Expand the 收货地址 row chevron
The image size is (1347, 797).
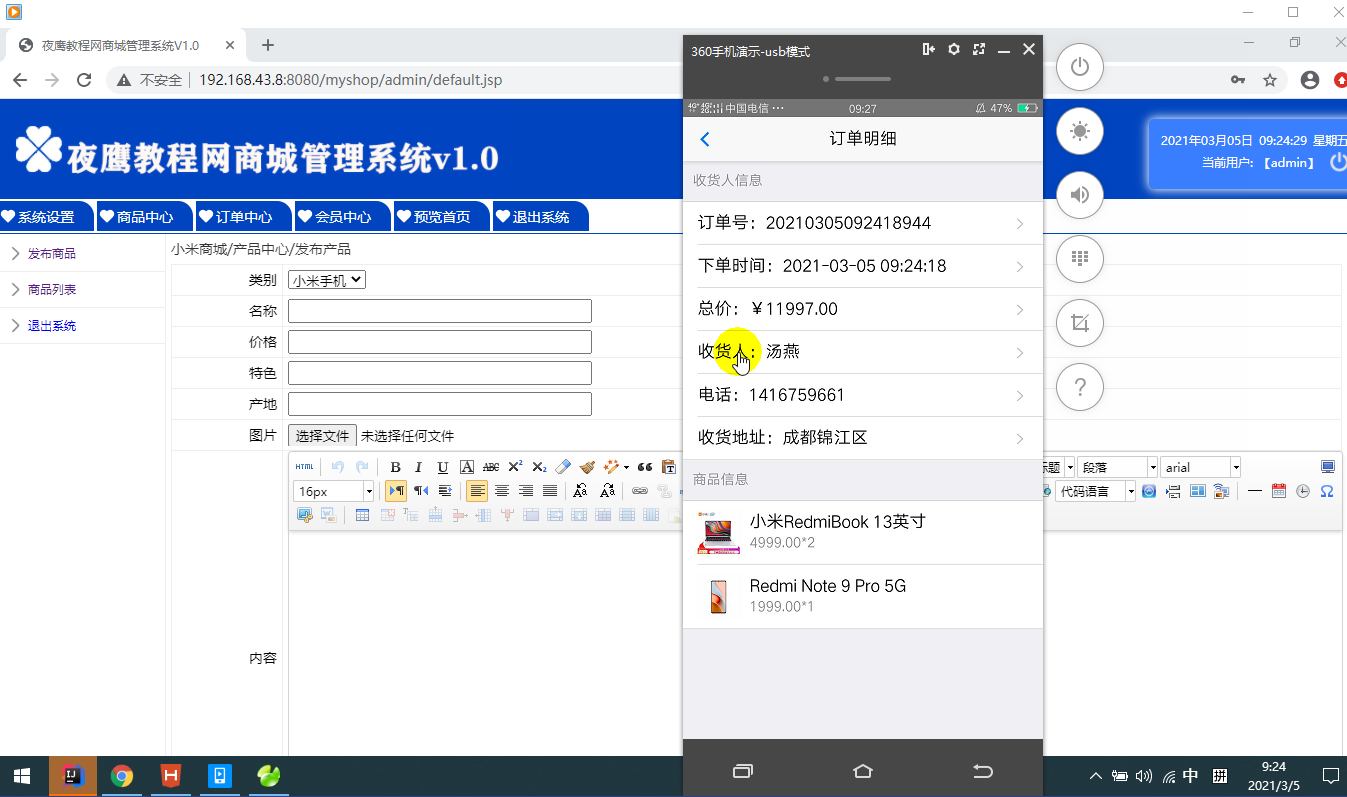click(x=1020, y=439)
